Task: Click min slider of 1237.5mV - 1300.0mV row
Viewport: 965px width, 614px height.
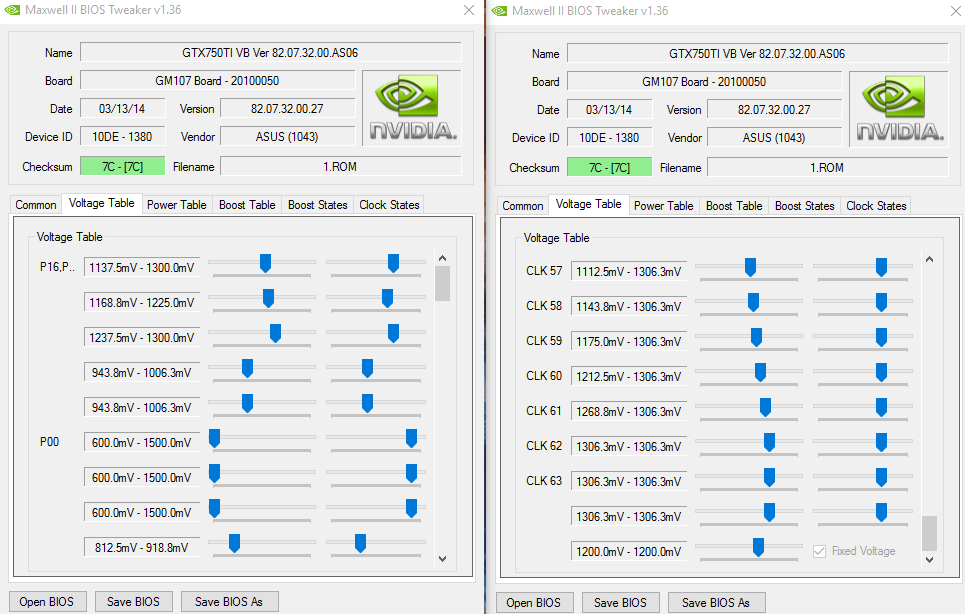Action: click(275, 333)
